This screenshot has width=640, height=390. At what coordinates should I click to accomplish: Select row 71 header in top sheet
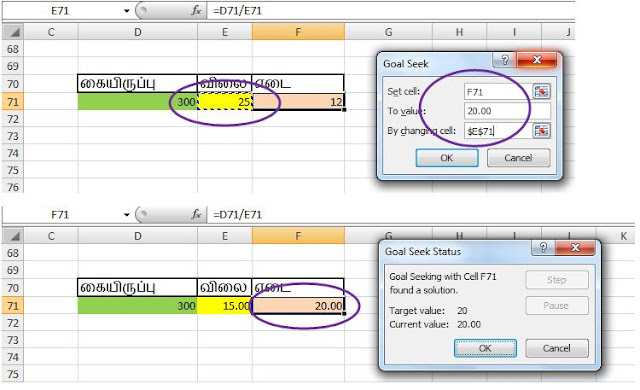pos(13,102)
